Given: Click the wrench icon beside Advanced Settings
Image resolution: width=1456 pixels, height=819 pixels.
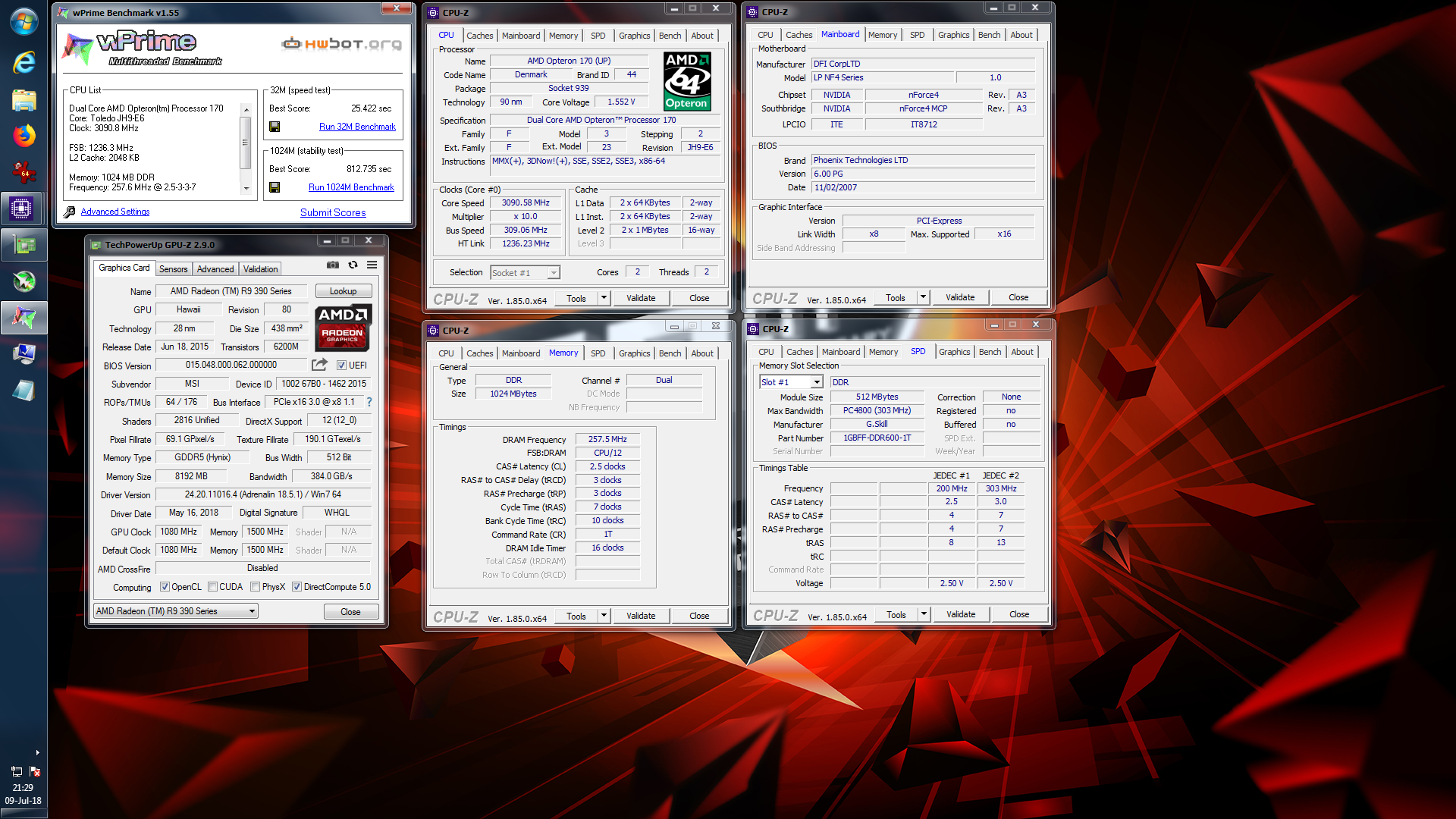Looking at the screenshot, I should (x=70, y=212).
